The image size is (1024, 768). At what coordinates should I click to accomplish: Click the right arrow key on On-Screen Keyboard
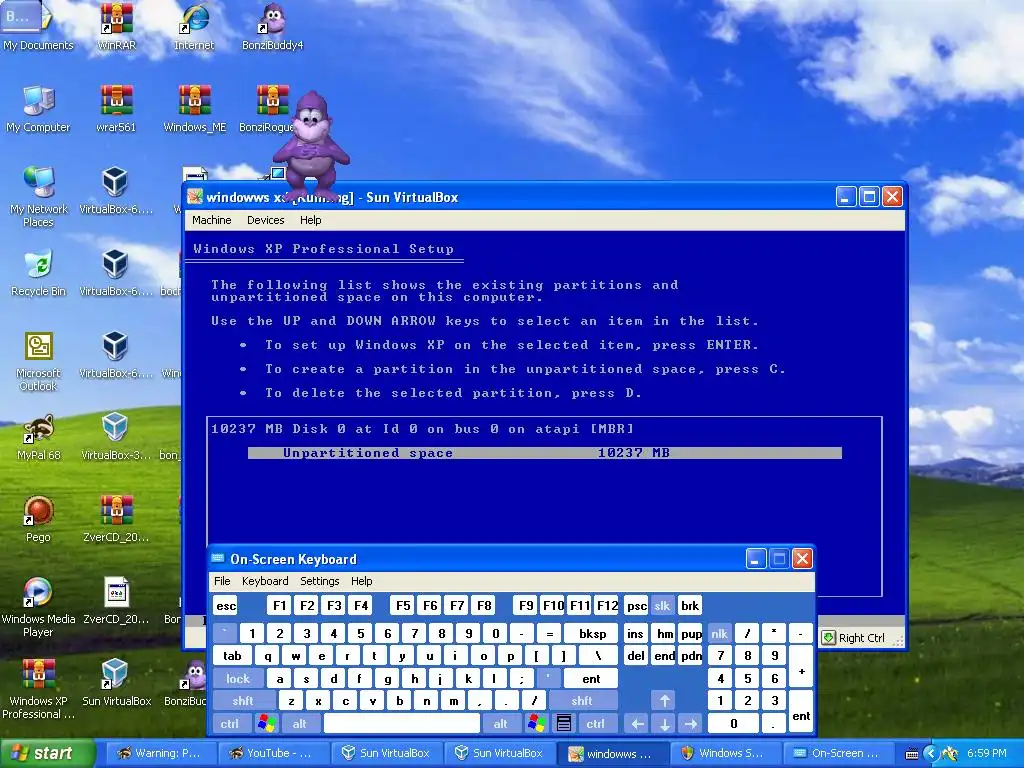(x=690, y=724)
